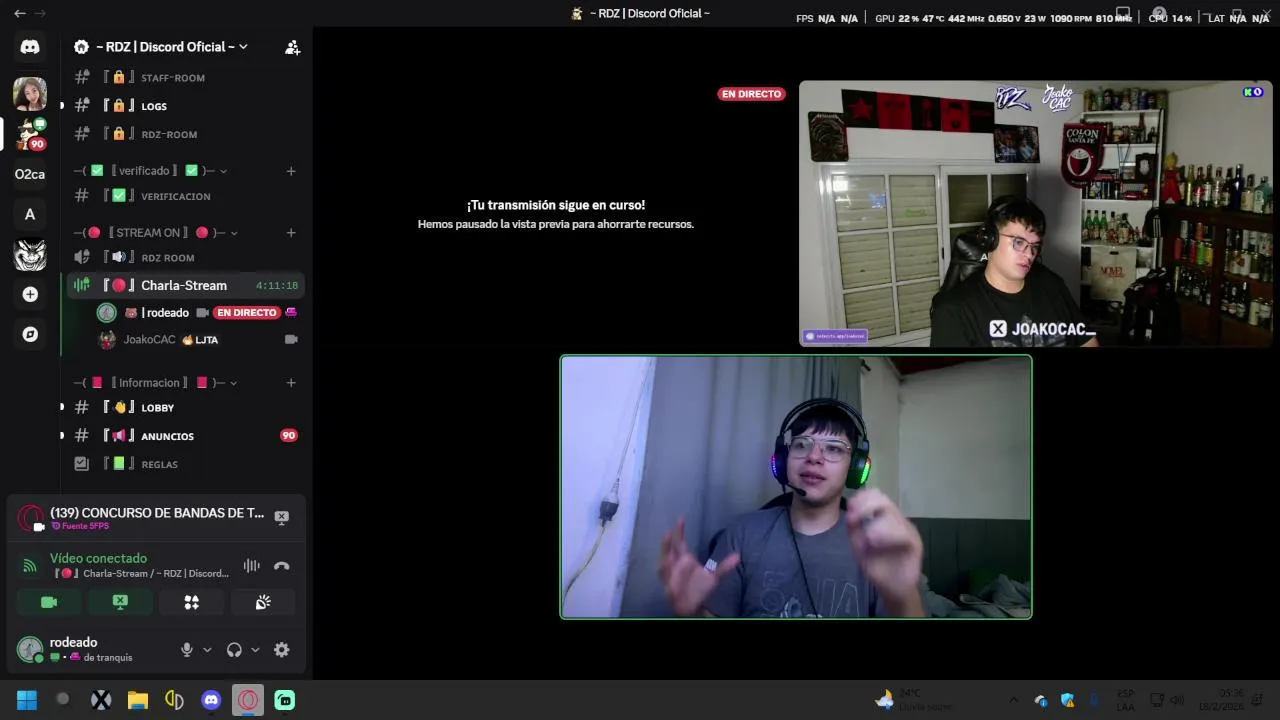
Task: Deafen with the headphones icon
Action: (234, 650)
